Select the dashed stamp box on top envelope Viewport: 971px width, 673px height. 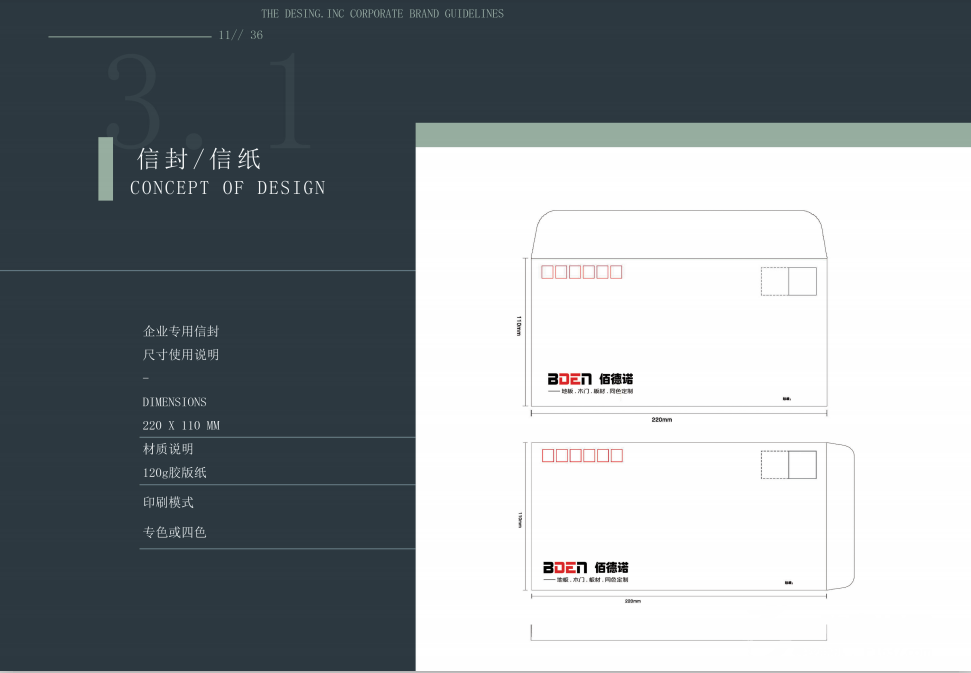coord(774,282)
